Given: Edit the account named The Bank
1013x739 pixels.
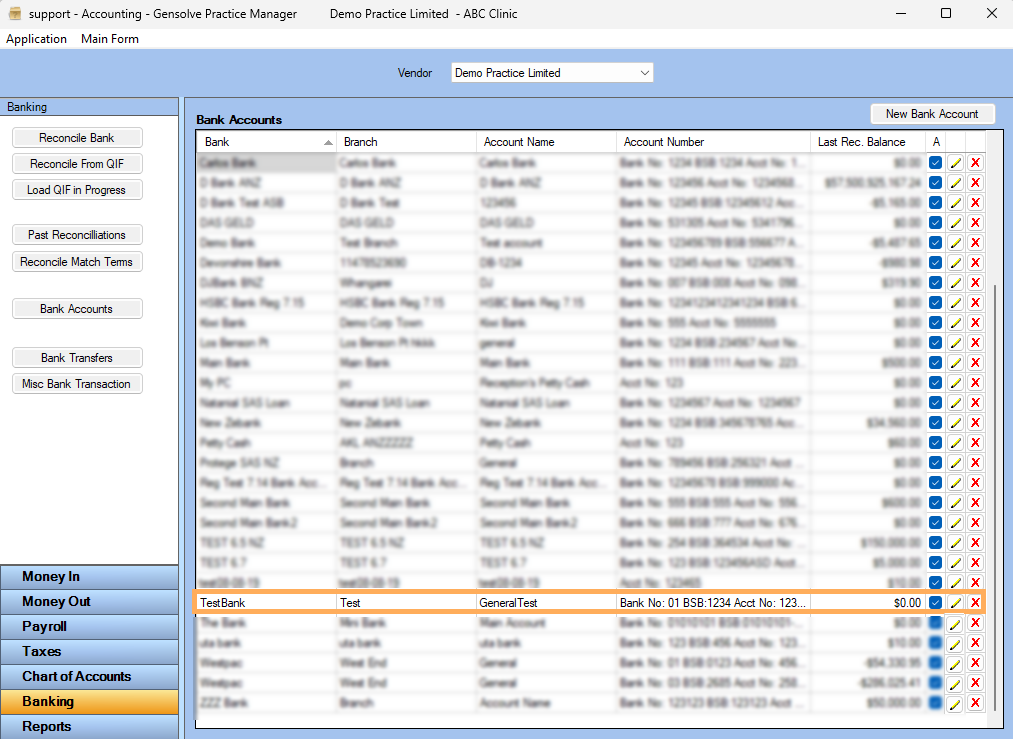Looking at the screenshot, I should coord(956,623).
